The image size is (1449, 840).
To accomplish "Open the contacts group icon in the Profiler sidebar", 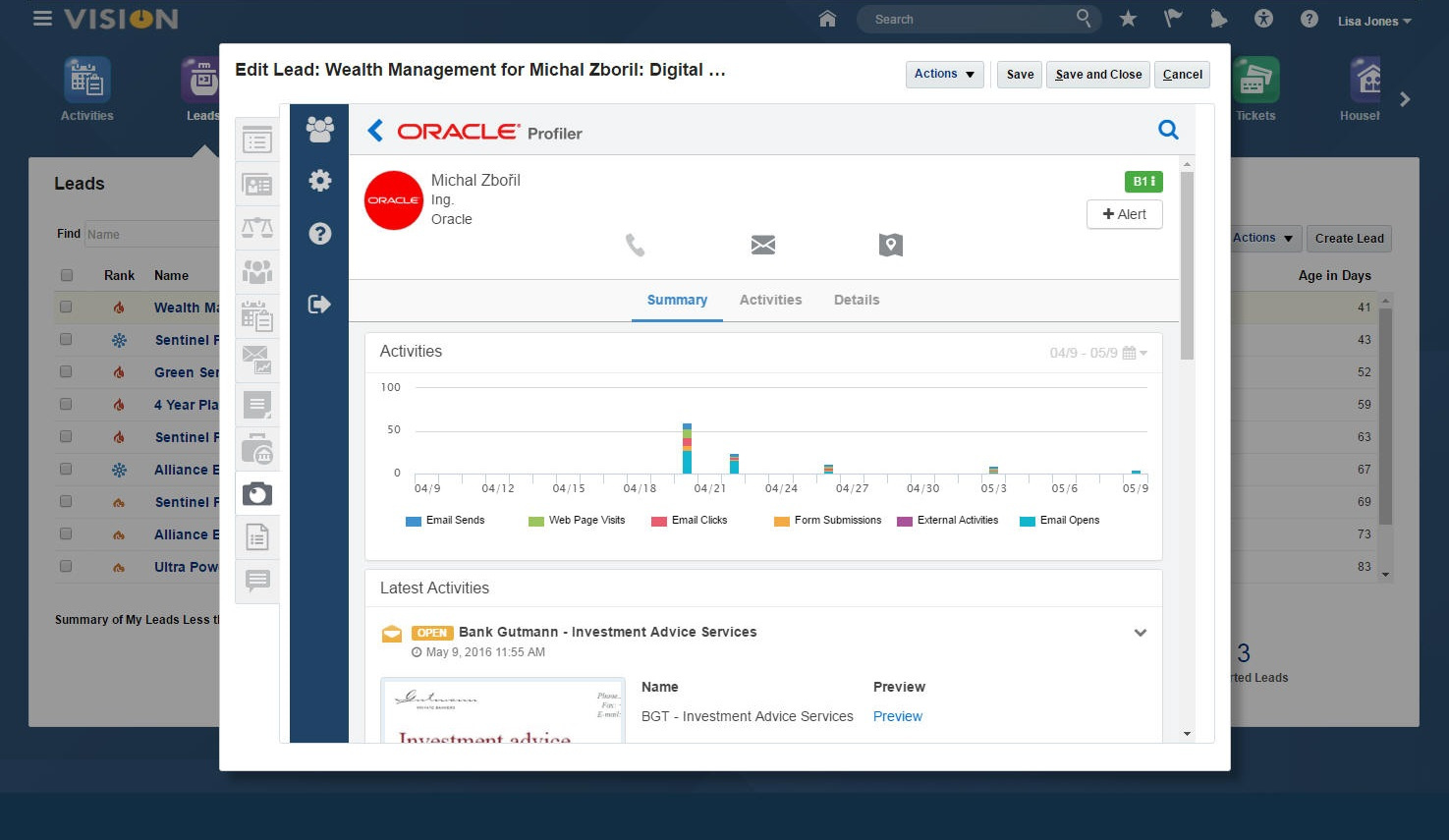I will pos(319,129).
